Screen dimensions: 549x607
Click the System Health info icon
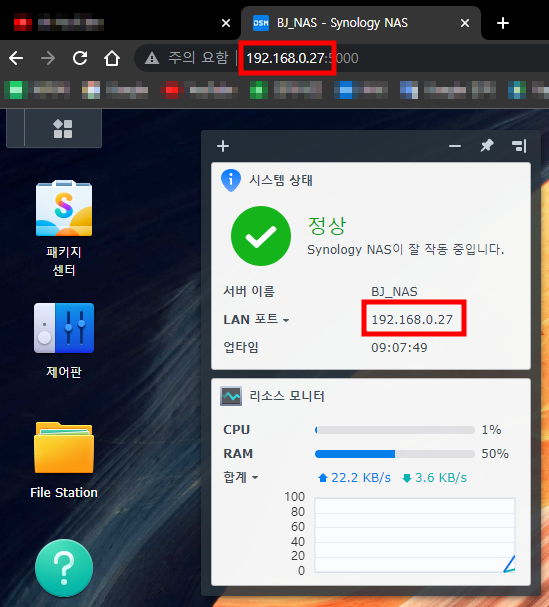tap(231, 180)
